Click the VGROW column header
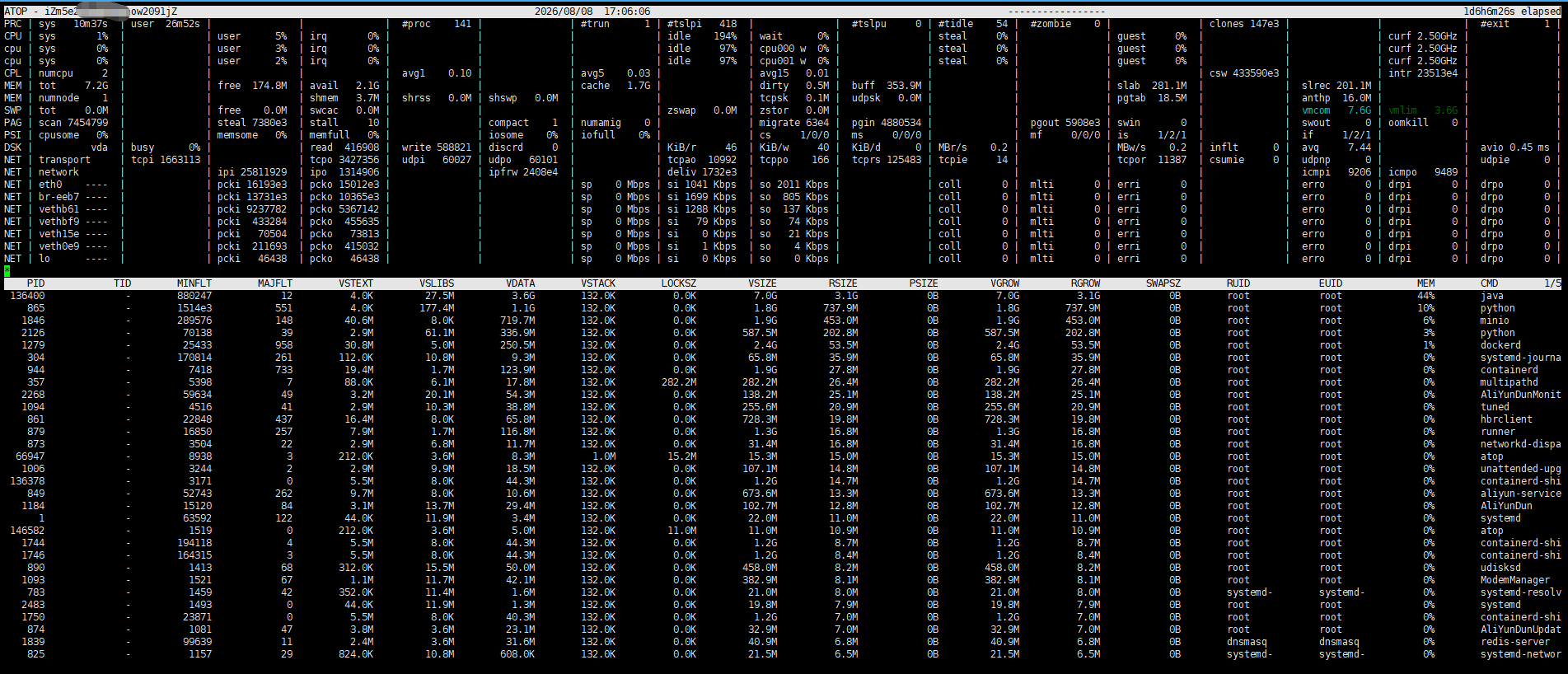This screenshot has width=1568, height=674. (1004, 283)
